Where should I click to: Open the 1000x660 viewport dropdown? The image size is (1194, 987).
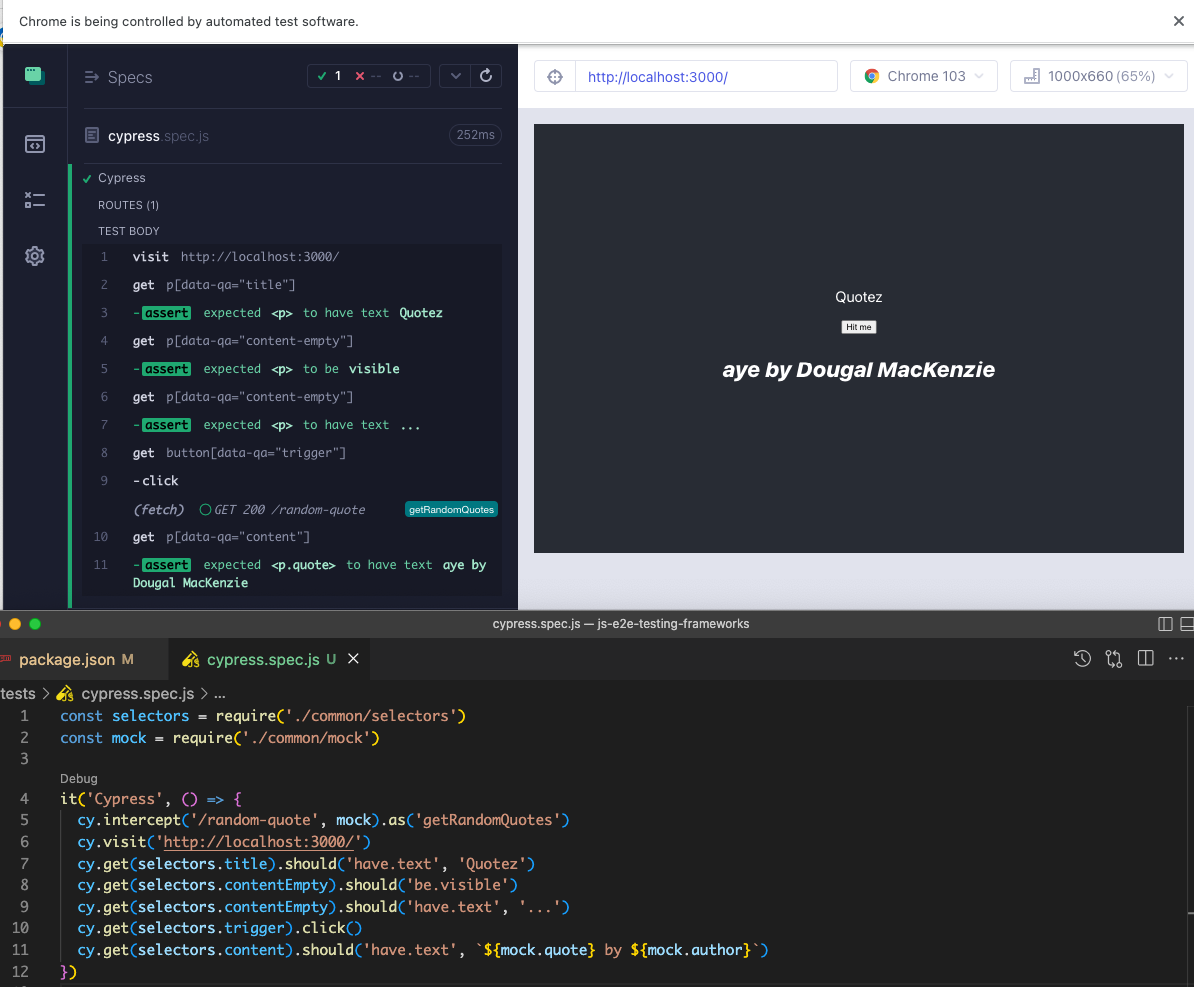pyautogui.click(x=1098, y=76)
